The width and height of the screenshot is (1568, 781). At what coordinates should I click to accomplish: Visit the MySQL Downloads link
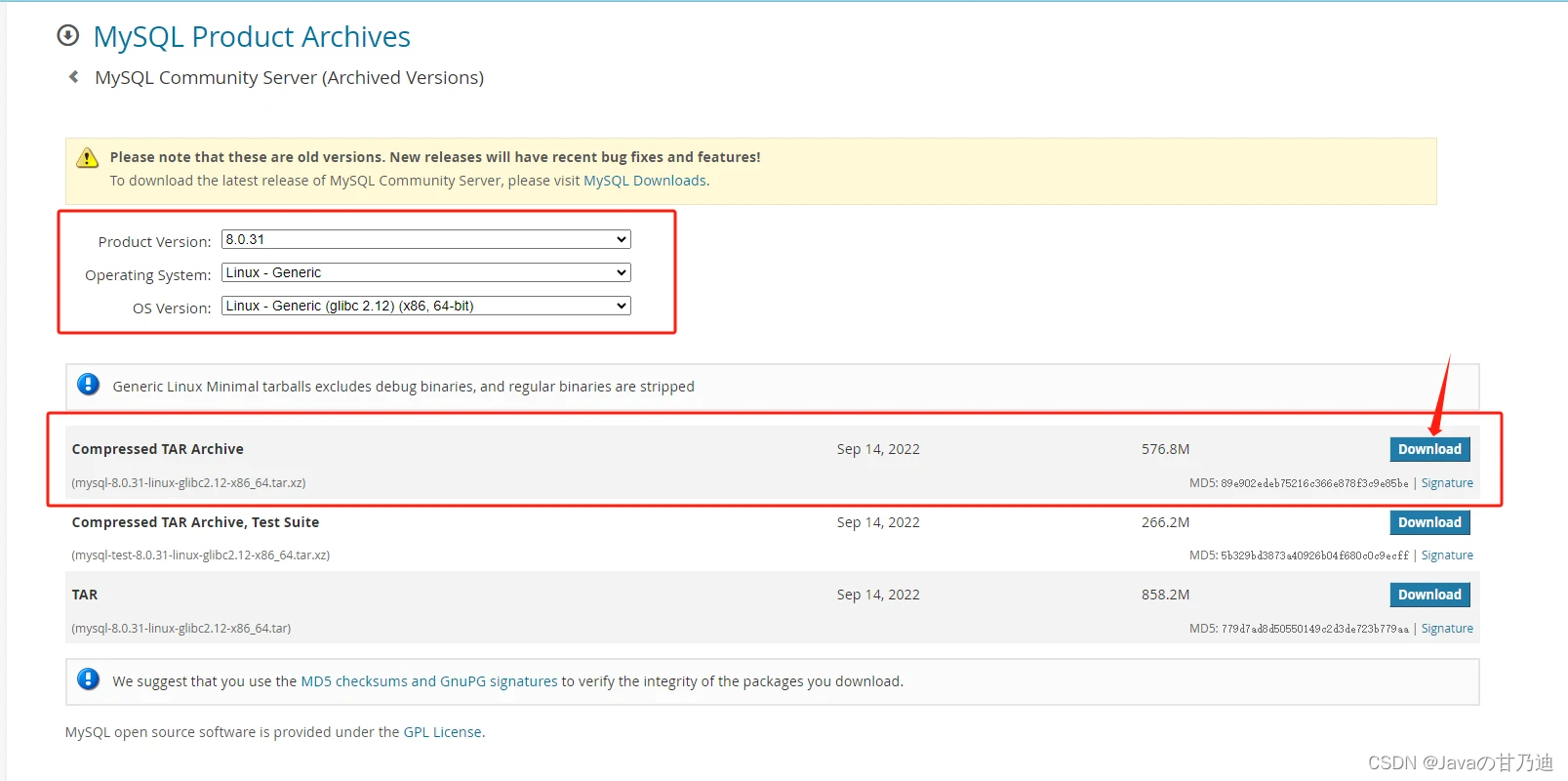click(645, 181)
